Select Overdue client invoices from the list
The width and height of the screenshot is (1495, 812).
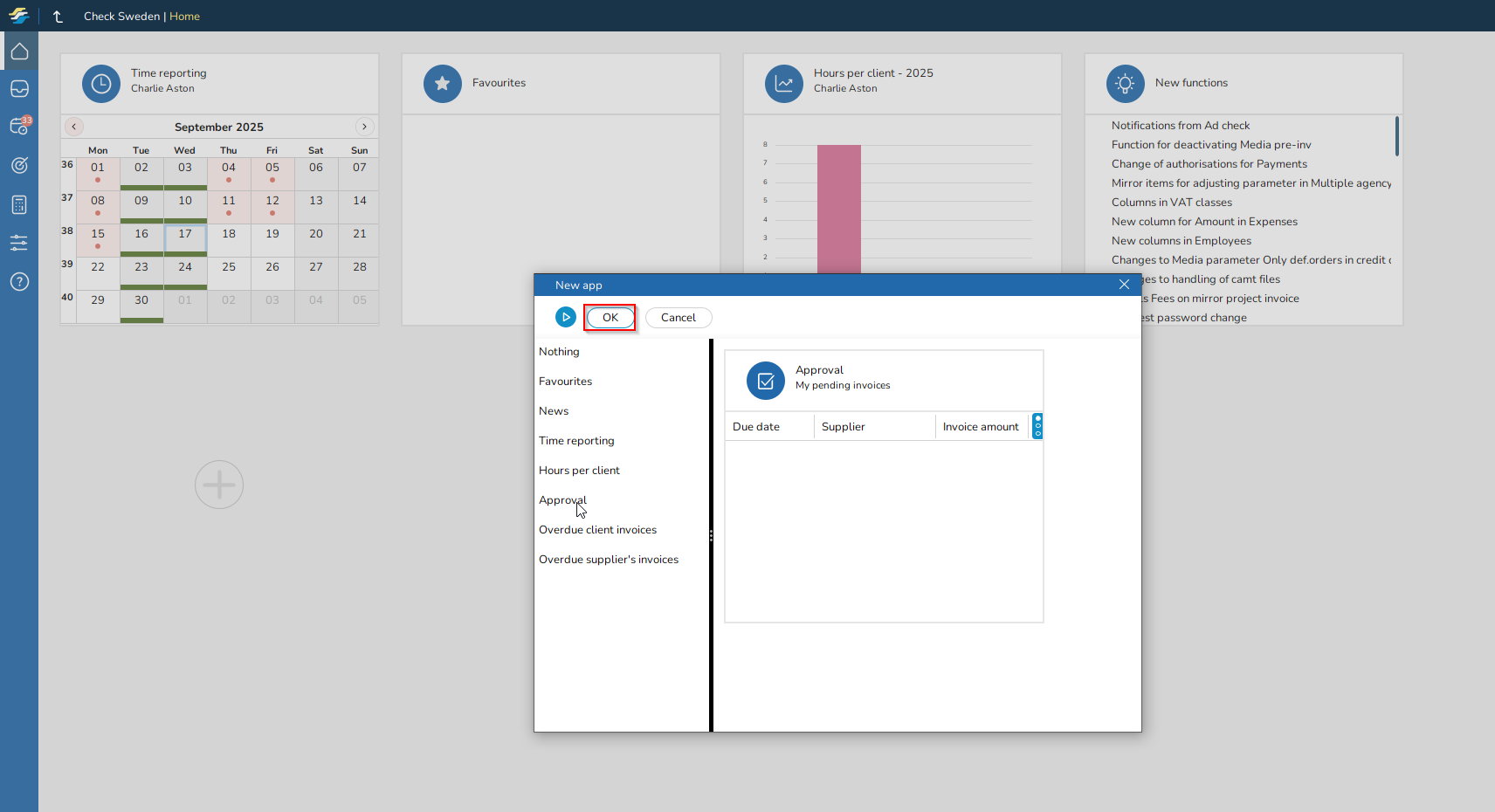point(597,530)
